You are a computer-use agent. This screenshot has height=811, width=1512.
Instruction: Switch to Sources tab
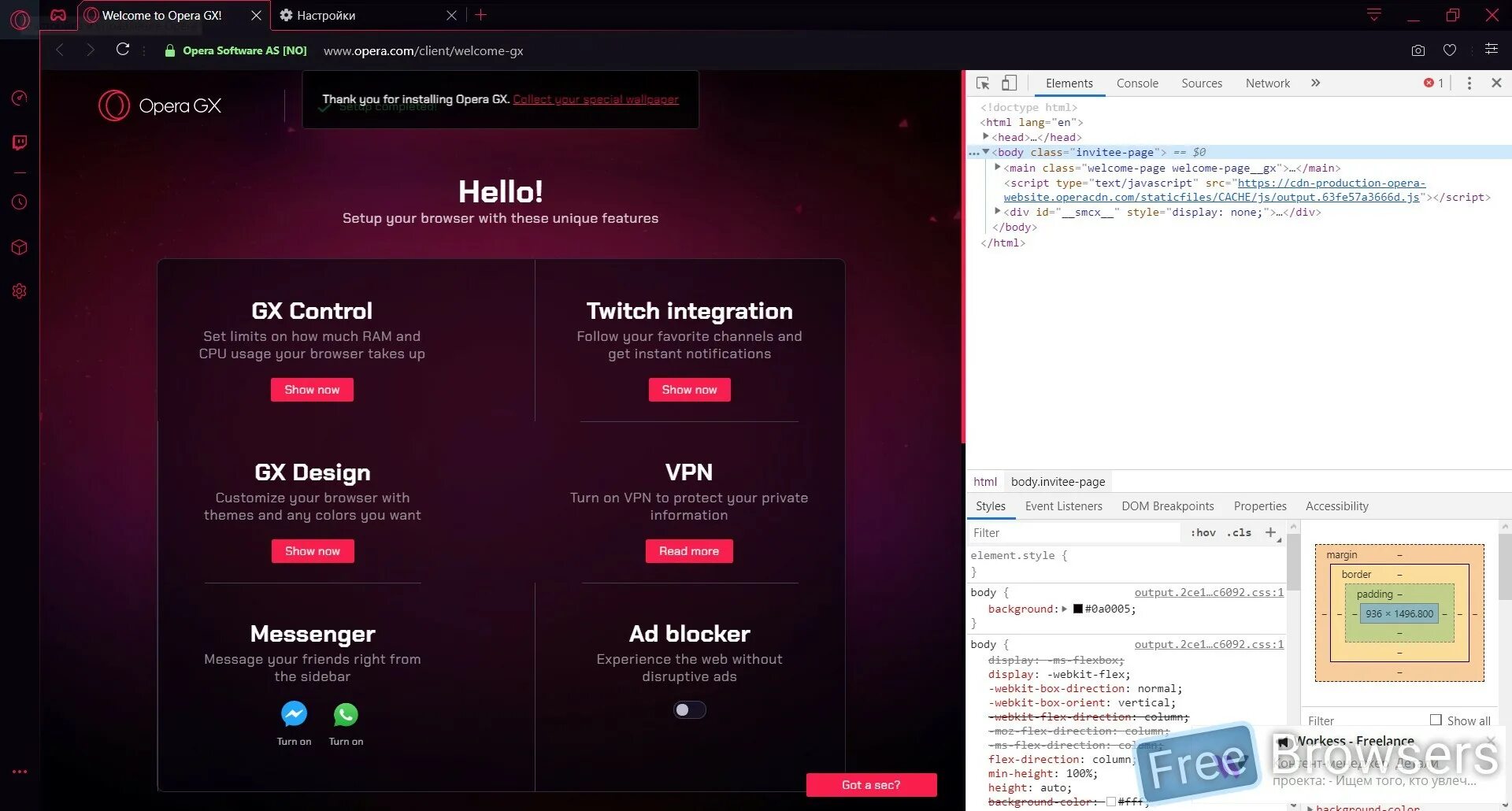coord(1202,83)
